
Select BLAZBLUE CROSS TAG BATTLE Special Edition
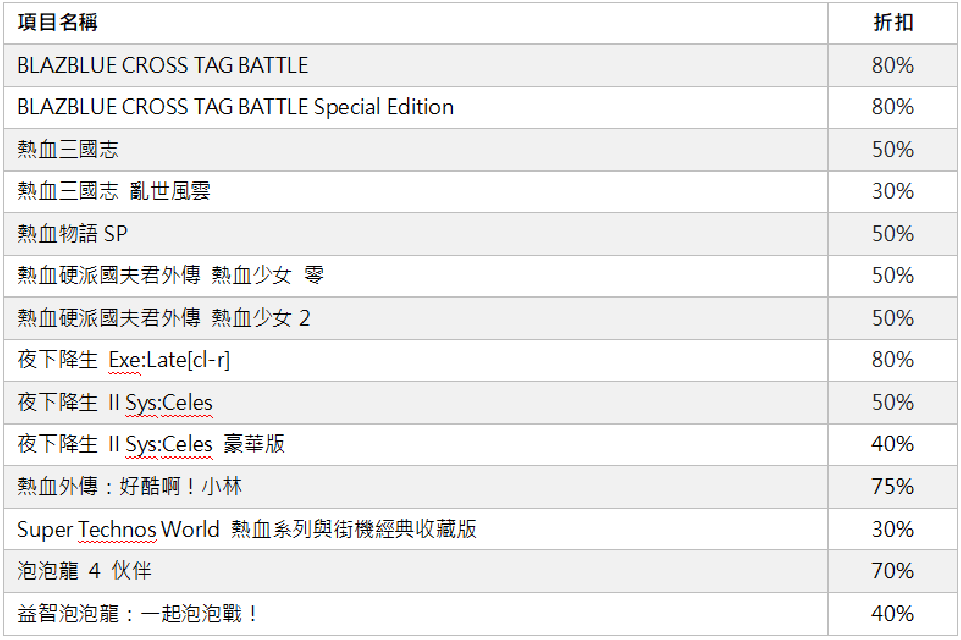(236, 107)
